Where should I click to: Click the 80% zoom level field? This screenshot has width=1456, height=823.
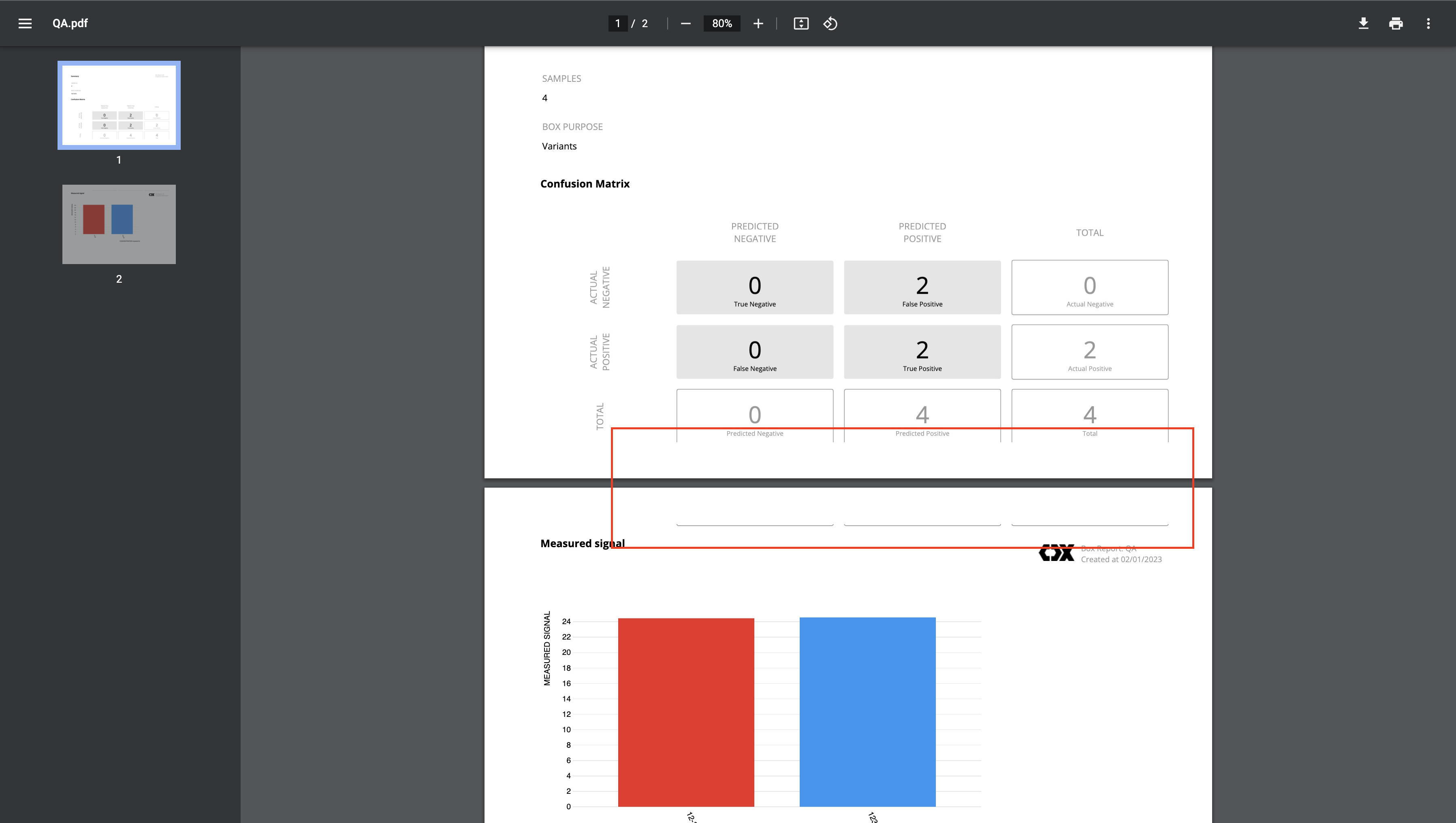[722, 23]
